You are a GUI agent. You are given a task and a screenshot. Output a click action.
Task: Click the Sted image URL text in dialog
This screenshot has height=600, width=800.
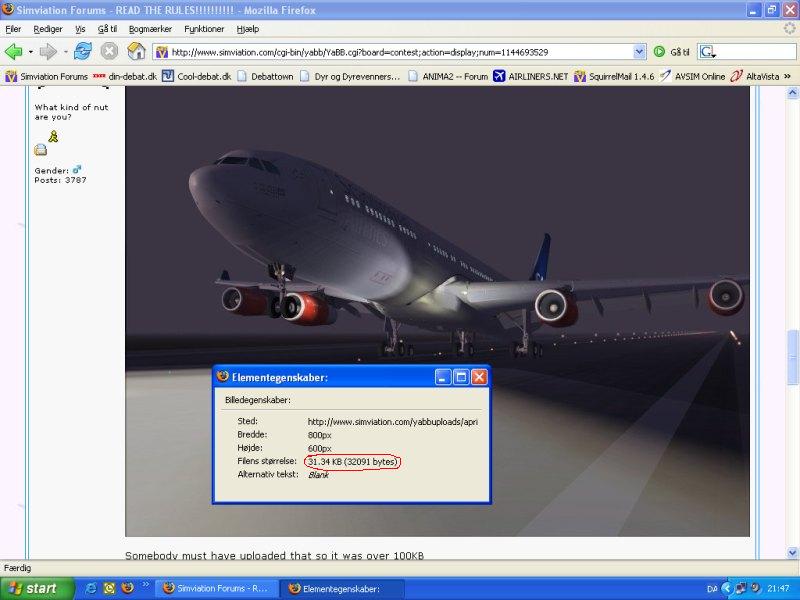[x=392, y=422]
